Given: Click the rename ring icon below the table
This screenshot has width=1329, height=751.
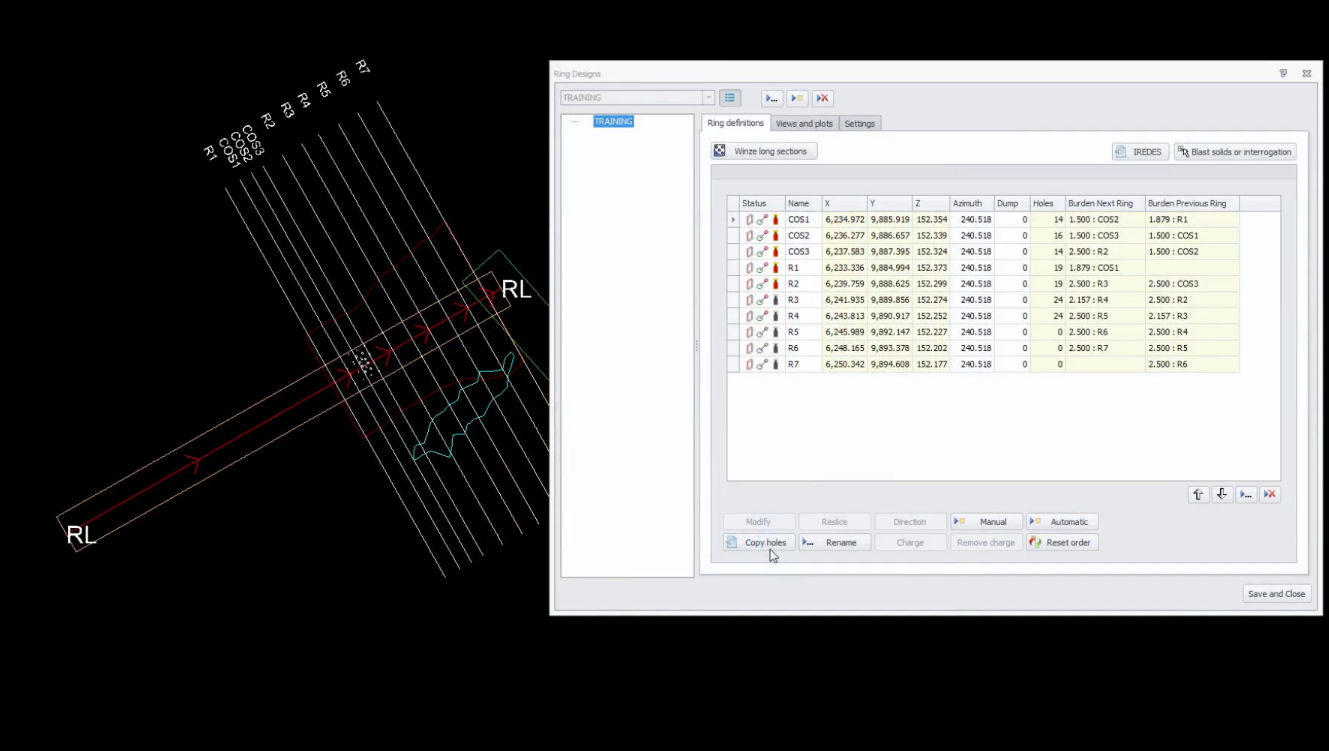Looking at the screenshot, I should 1246,494.
